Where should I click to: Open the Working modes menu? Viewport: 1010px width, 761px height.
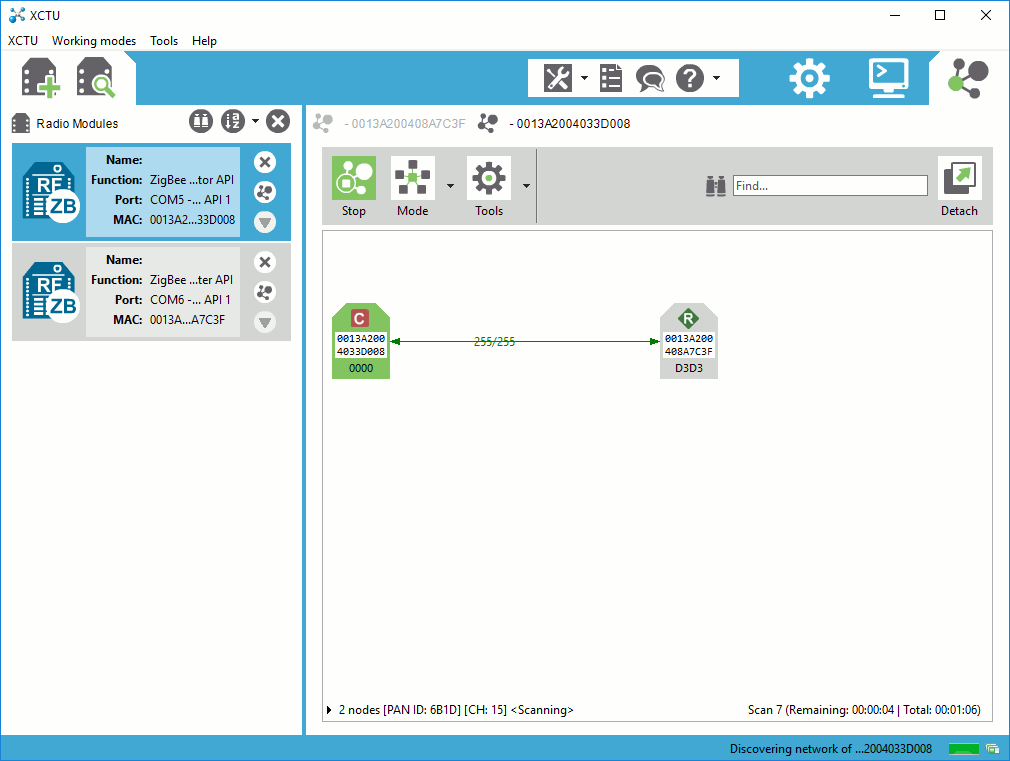[94, 41]
